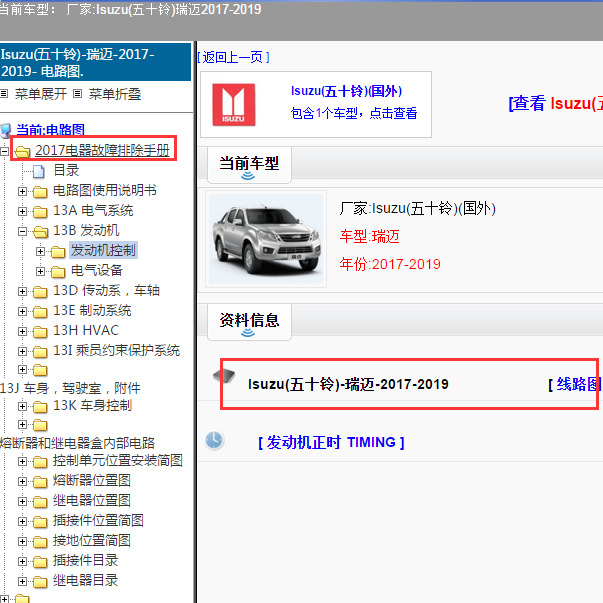Image resolution: width=603 pixels, height=603 pixels.
Task: Expand the 13E 制动系统 node
Action: pyautogui.click(x=22, y=311)
